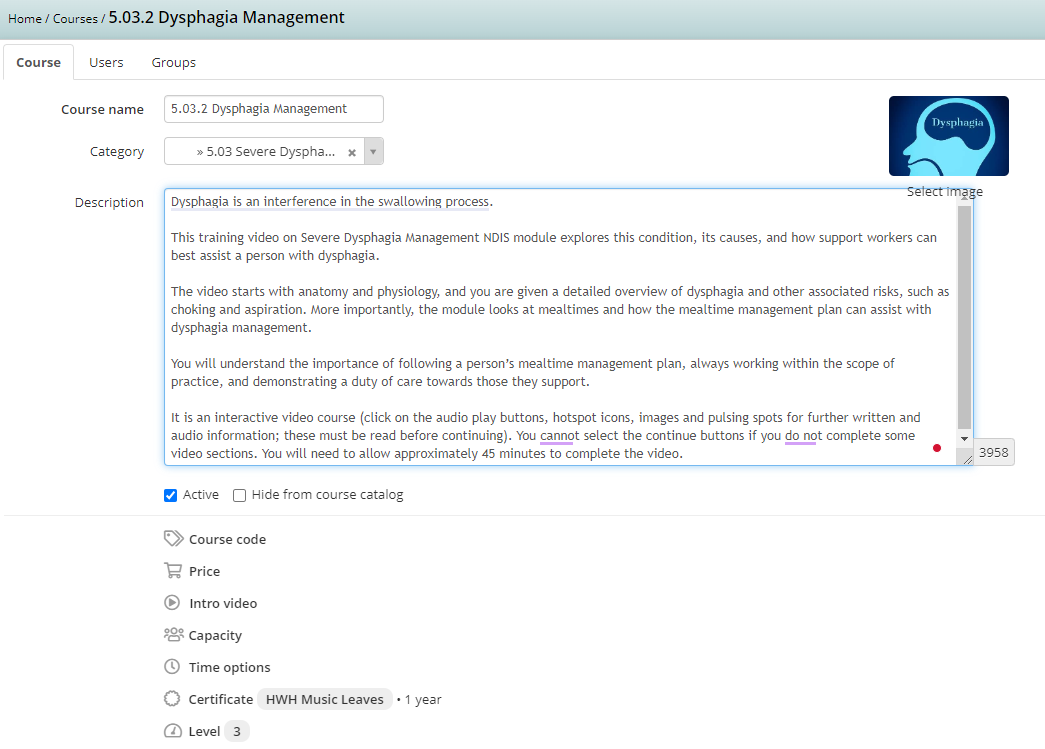Click the Level gauge icon
This screenshot has height=749, width=1045.
[x=172, y=730]
